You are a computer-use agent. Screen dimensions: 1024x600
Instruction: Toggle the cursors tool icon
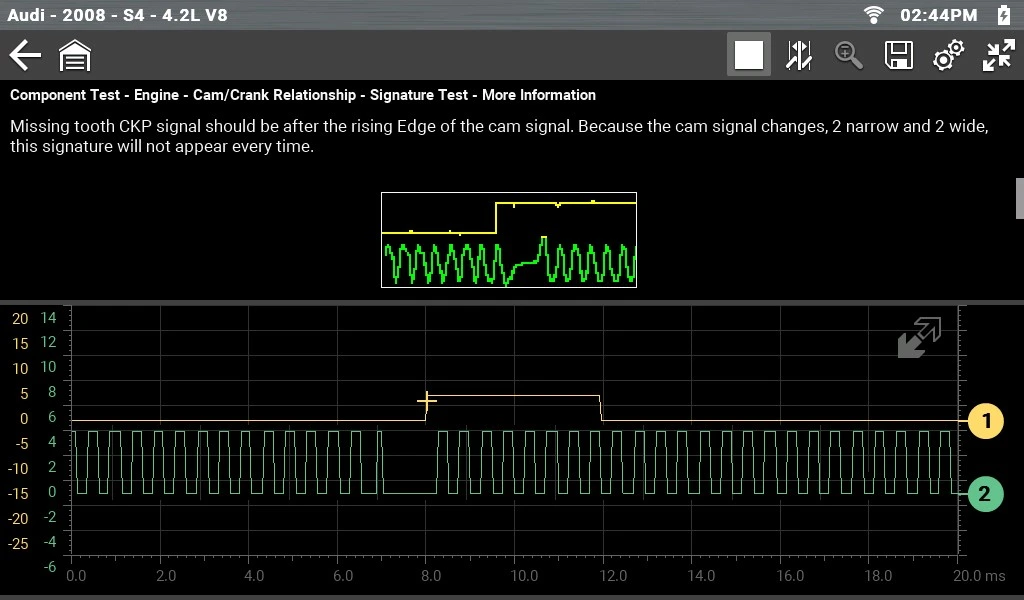(x=799, y=55)
